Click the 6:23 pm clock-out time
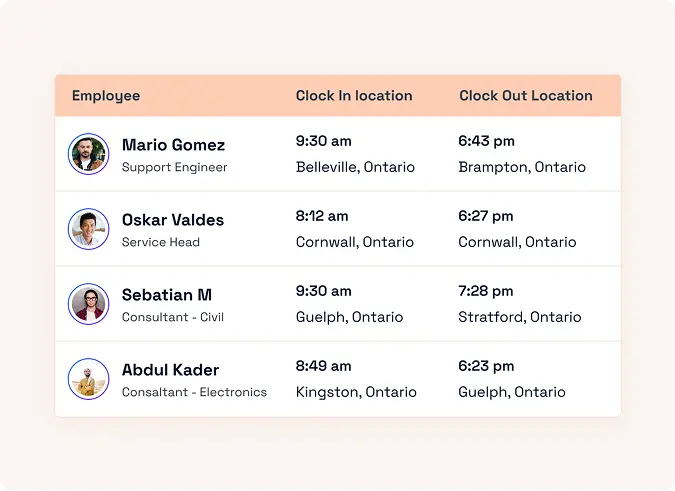This screenshot has width=675, height=491. [486, 366]
